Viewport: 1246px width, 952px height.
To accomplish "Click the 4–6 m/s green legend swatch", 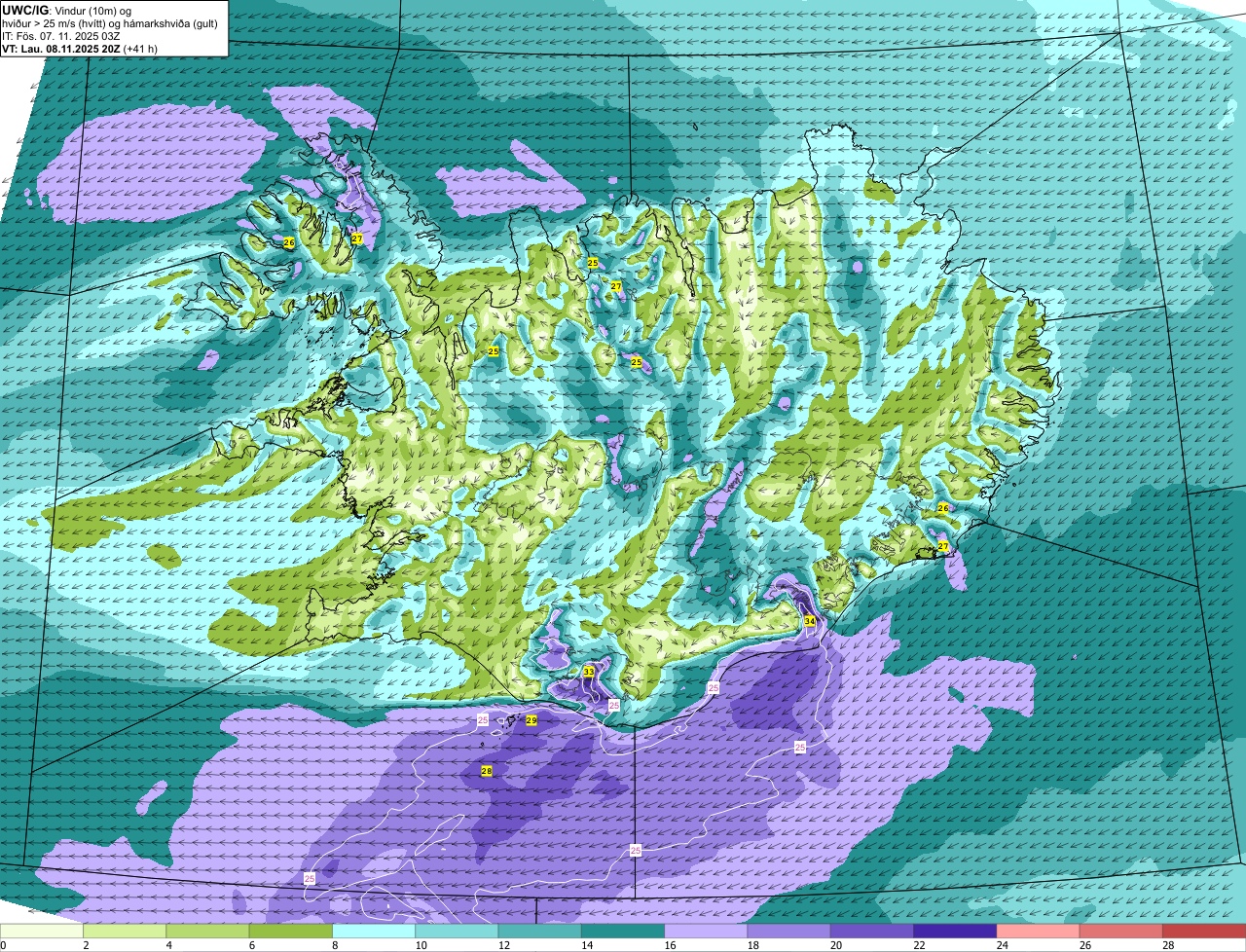I will point(207,932).
